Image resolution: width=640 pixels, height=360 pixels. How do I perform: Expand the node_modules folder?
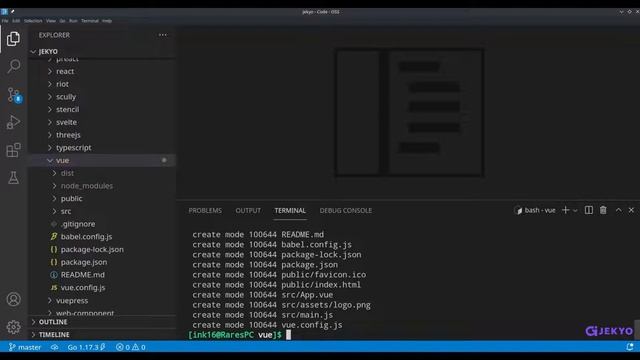(102, 186)
